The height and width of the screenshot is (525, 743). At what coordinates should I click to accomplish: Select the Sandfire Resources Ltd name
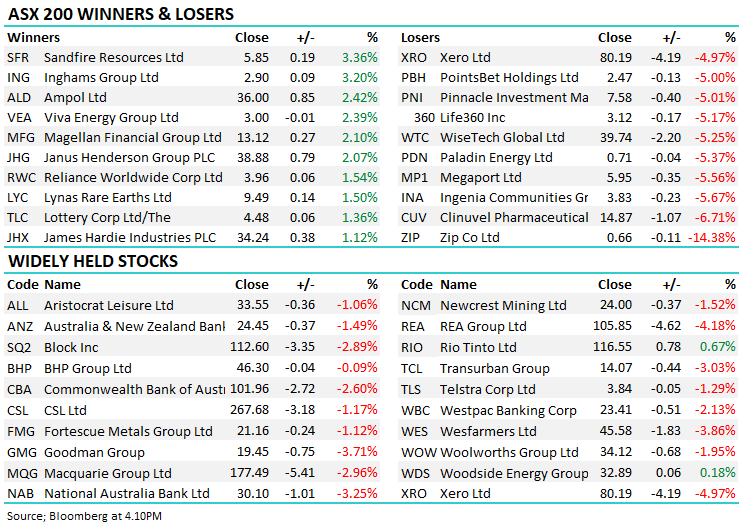click(x=113, y=58)
